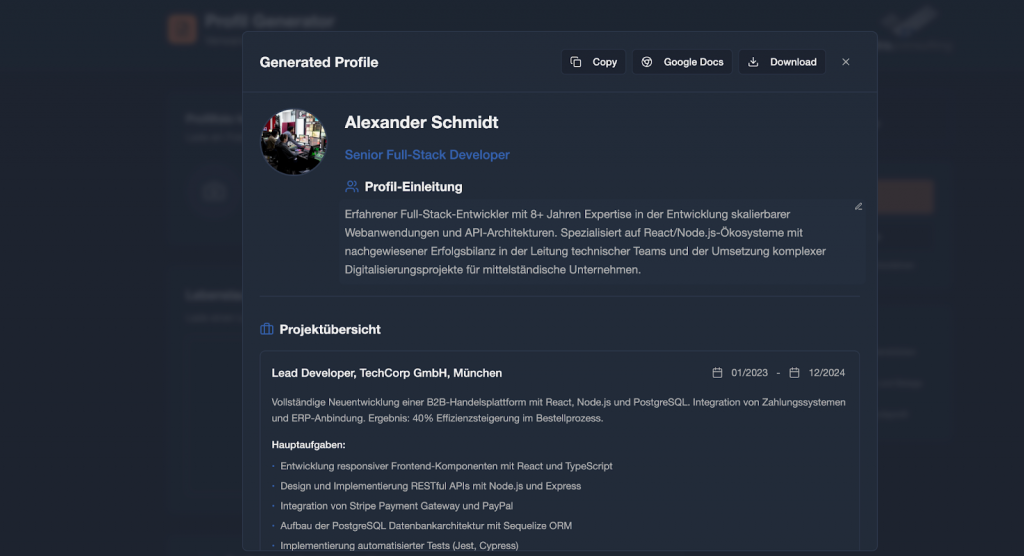Click the pencil edit icon for Profil-Einleitung

(x=858, y=206)
